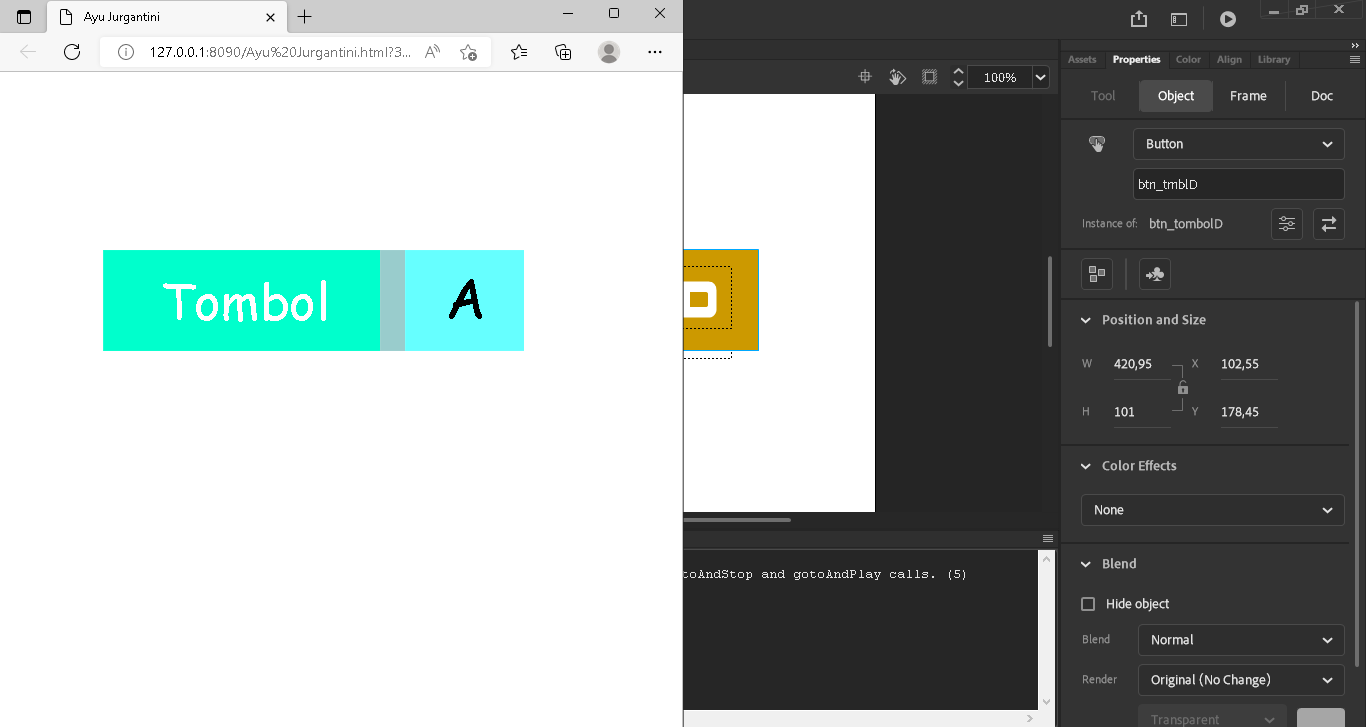The width and height of the screenshot is (1366, 727).
Task: Open the Button instance behavior dropdown
Action: pyautogui.click(x=1239, y=144)
